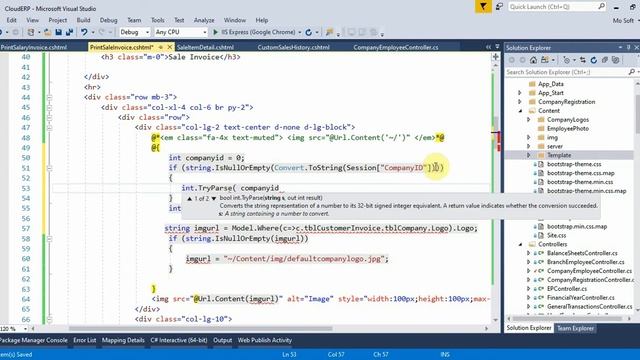Select bootstrap-theme.css in Solution Explorer
640x360 pixels.
coord(574,164)
